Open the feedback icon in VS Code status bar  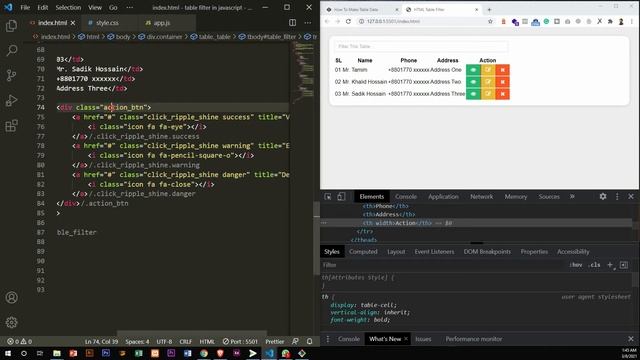(x=296, y=341)
